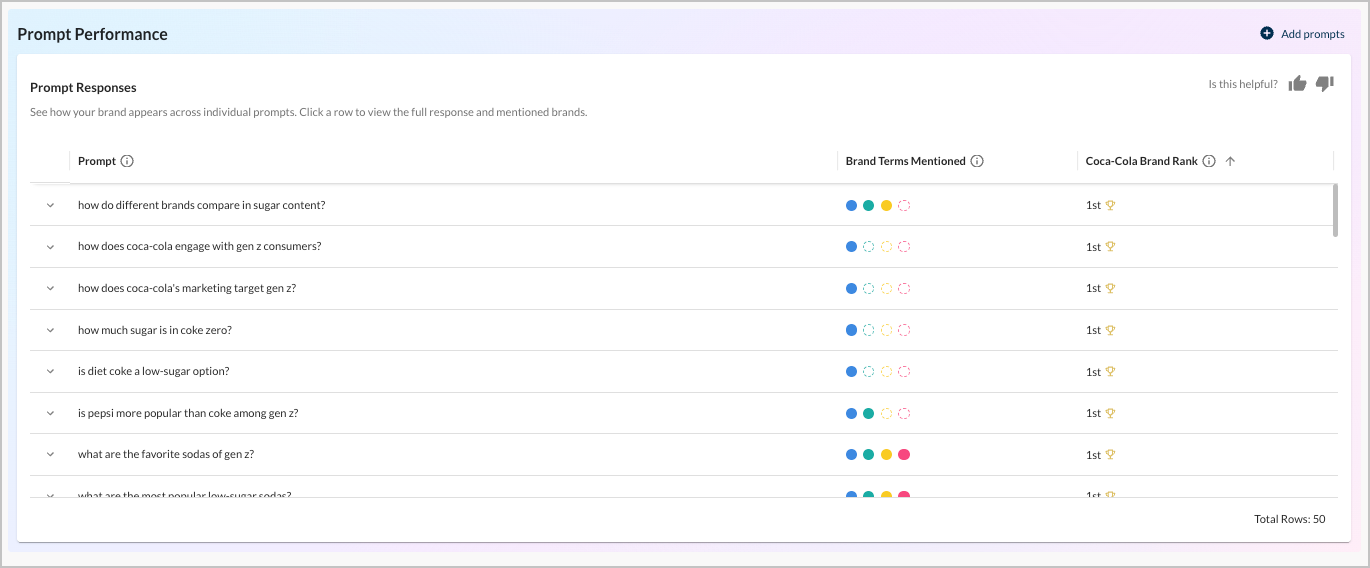Click dashed pink dot in 'sugar content' row
This screenshot has height=568, width=1370.
click(904, 205)
